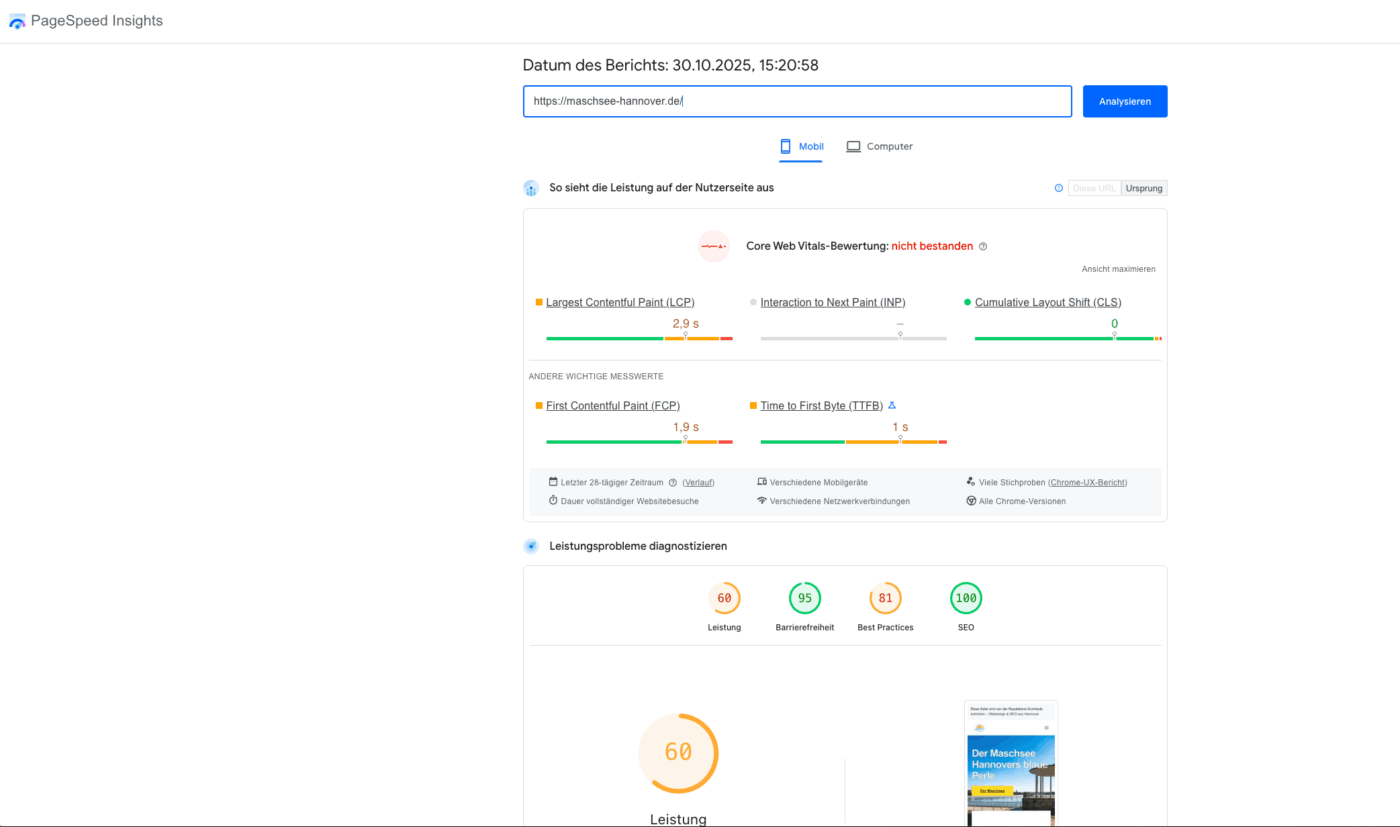This screenshot has height=827, width=1400.
Task: Click the info icon near Nutzerseite heading
Action: coord(1058,187)
